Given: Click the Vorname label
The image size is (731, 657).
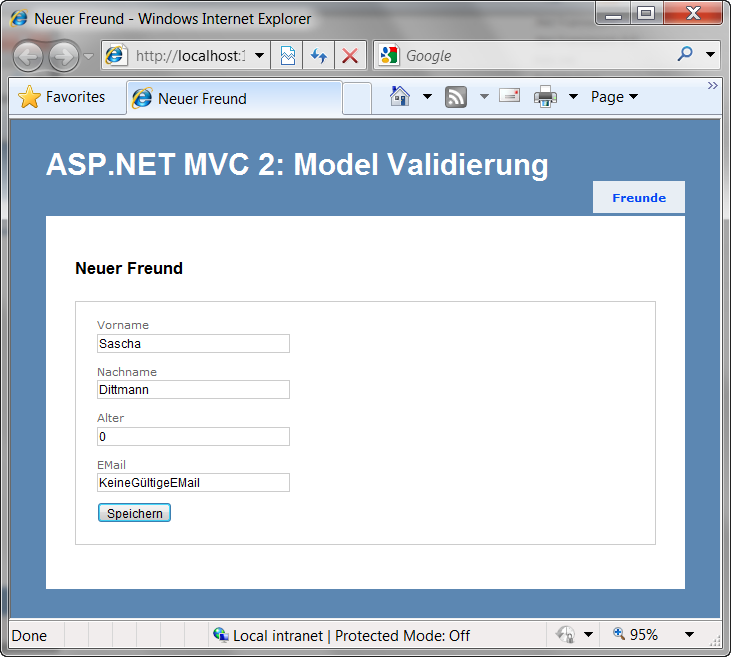Looking at the screenshot, I should point(123,325).
